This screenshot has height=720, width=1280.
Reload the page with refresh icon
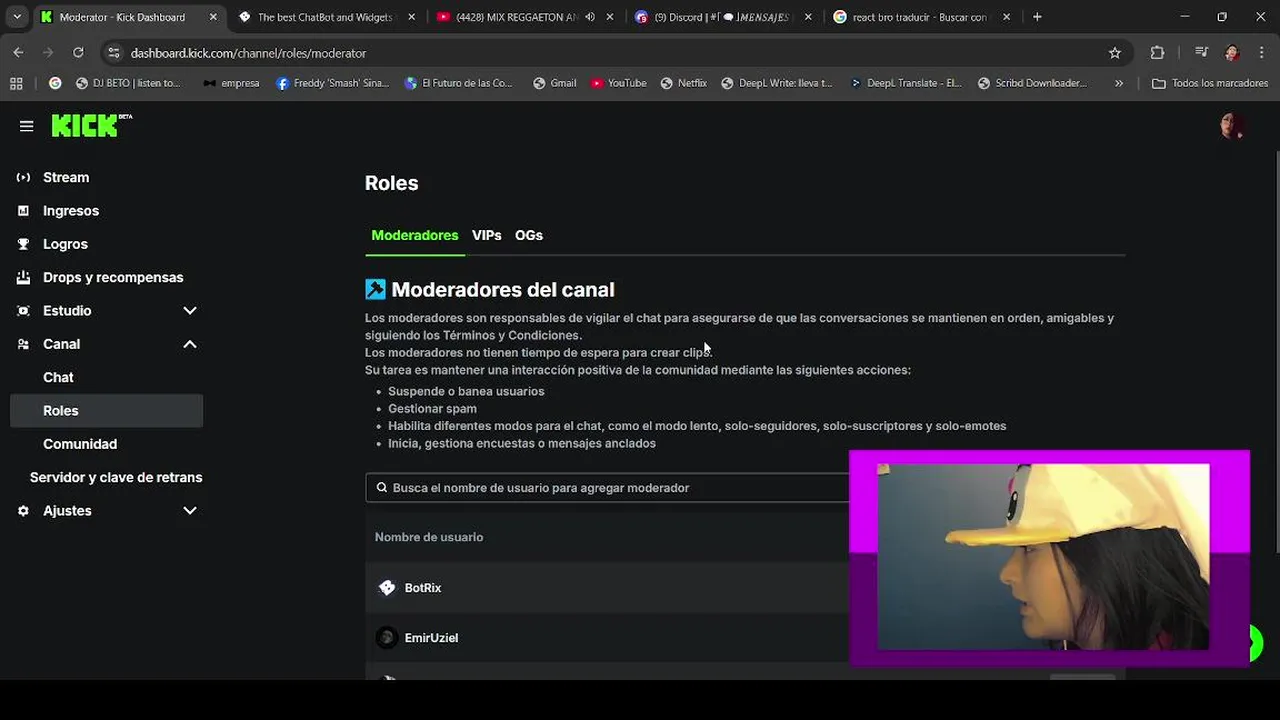click(x=78, y=53)
